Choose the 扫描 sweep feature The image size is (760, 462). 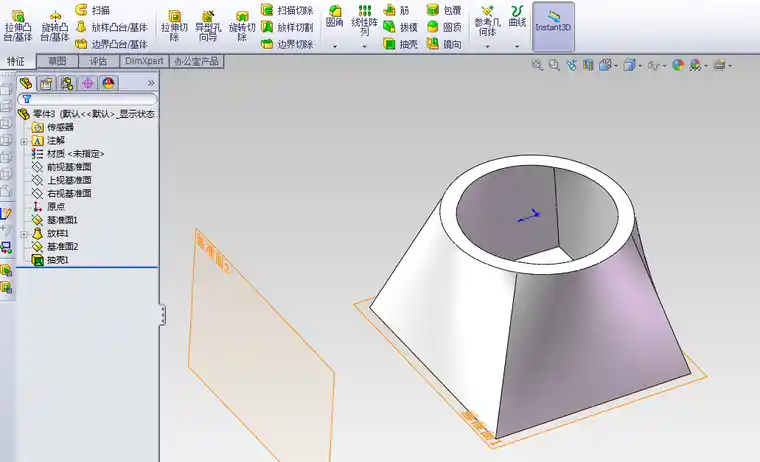[93, 10]
